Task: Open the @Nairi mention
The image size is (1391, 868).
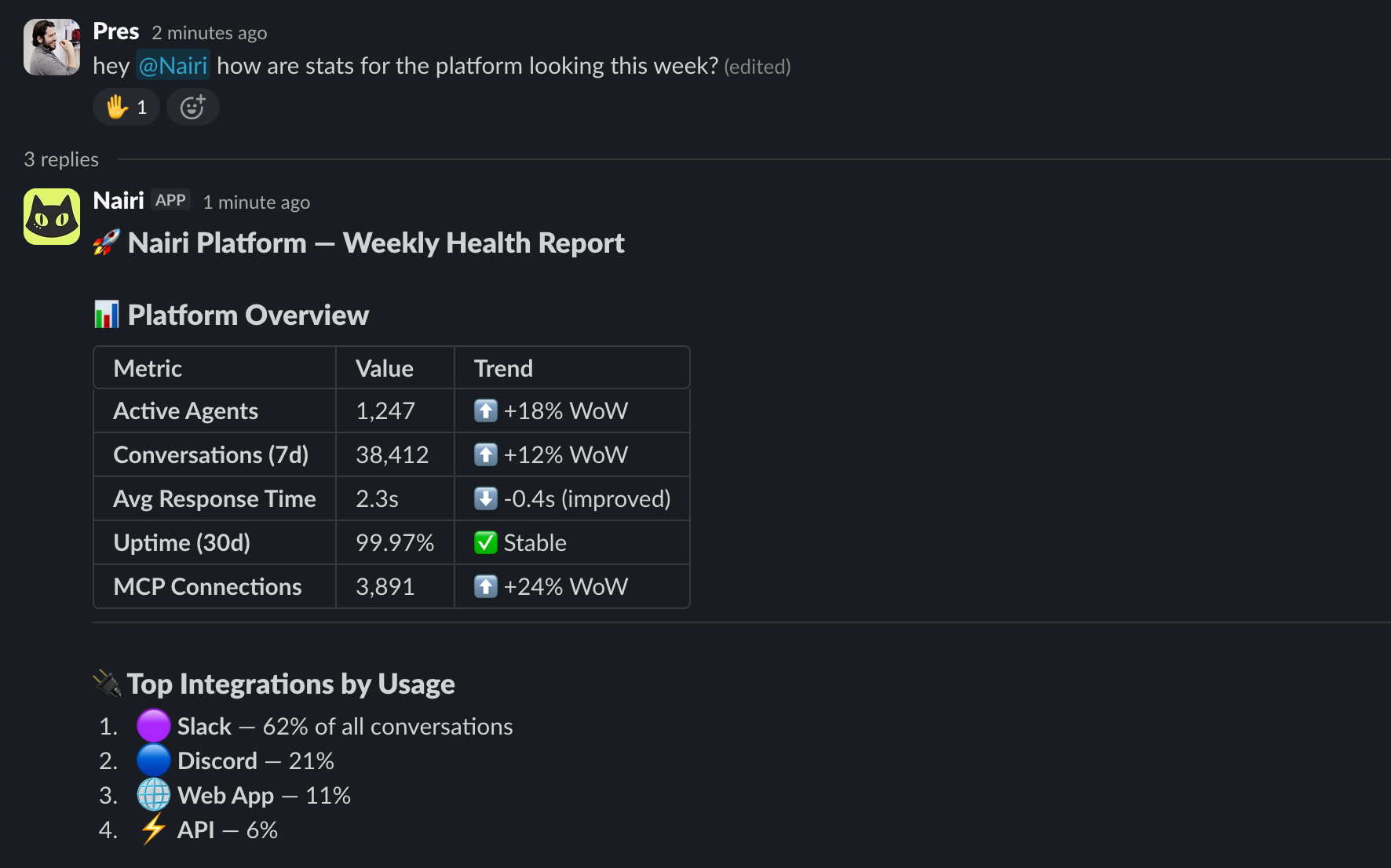Action: (x=173, y=66)
